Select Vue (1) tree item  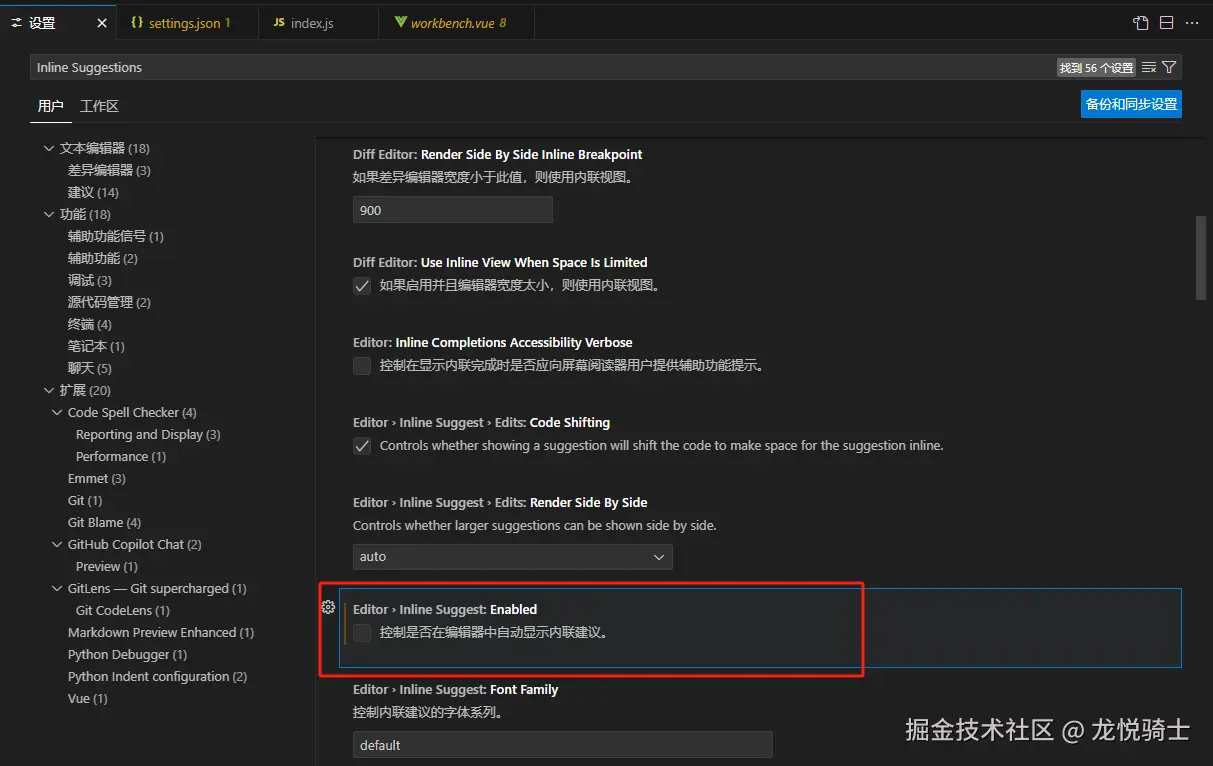point(87,698)
